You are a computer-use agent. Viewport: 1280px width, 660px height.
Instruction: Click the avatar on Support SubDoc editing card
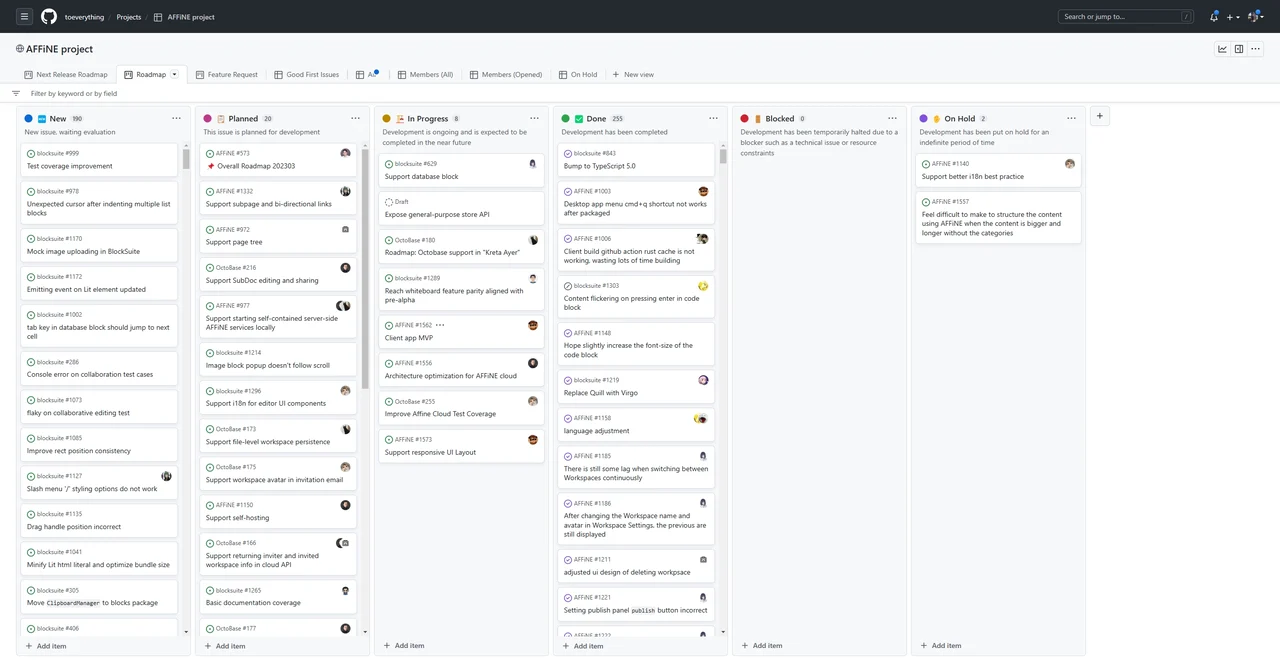[x=345, y=268]
